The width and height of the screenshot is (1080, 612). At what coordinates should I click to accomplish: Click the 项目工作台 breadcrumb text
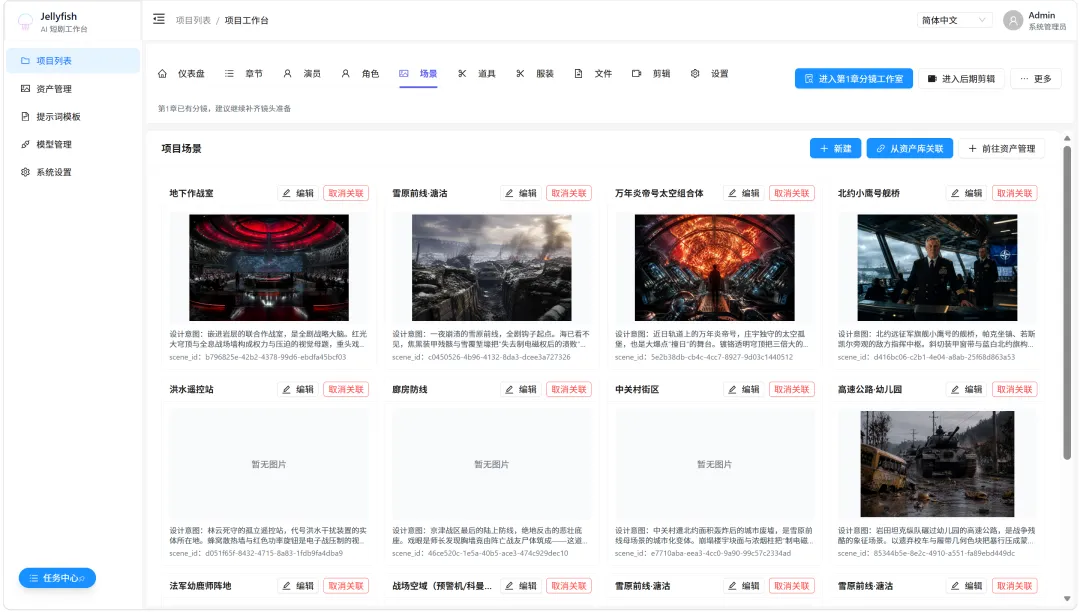tap(247, 20)
